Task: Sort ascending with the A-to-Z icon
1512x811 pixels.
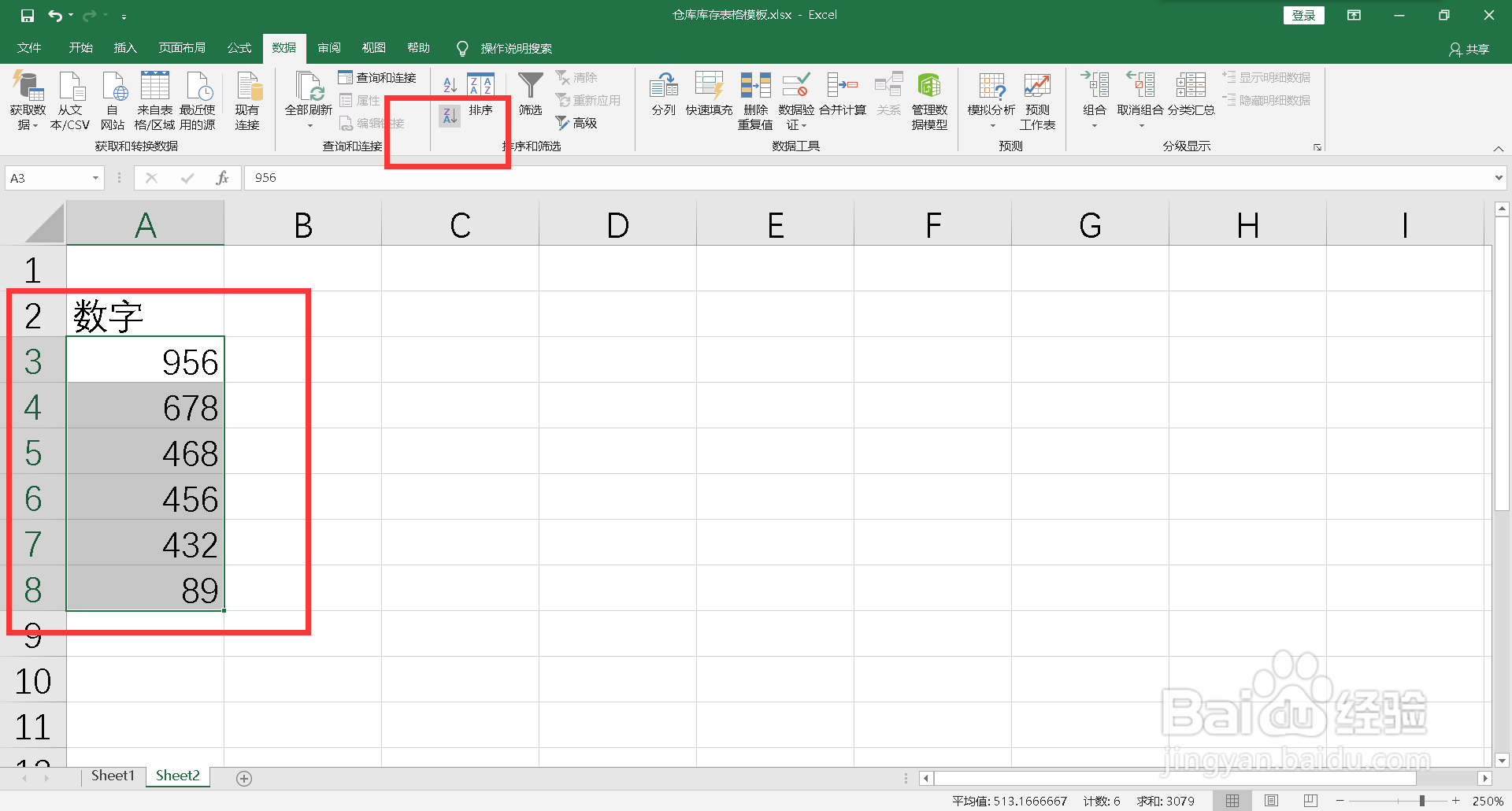Action: (x=450, y=85)
